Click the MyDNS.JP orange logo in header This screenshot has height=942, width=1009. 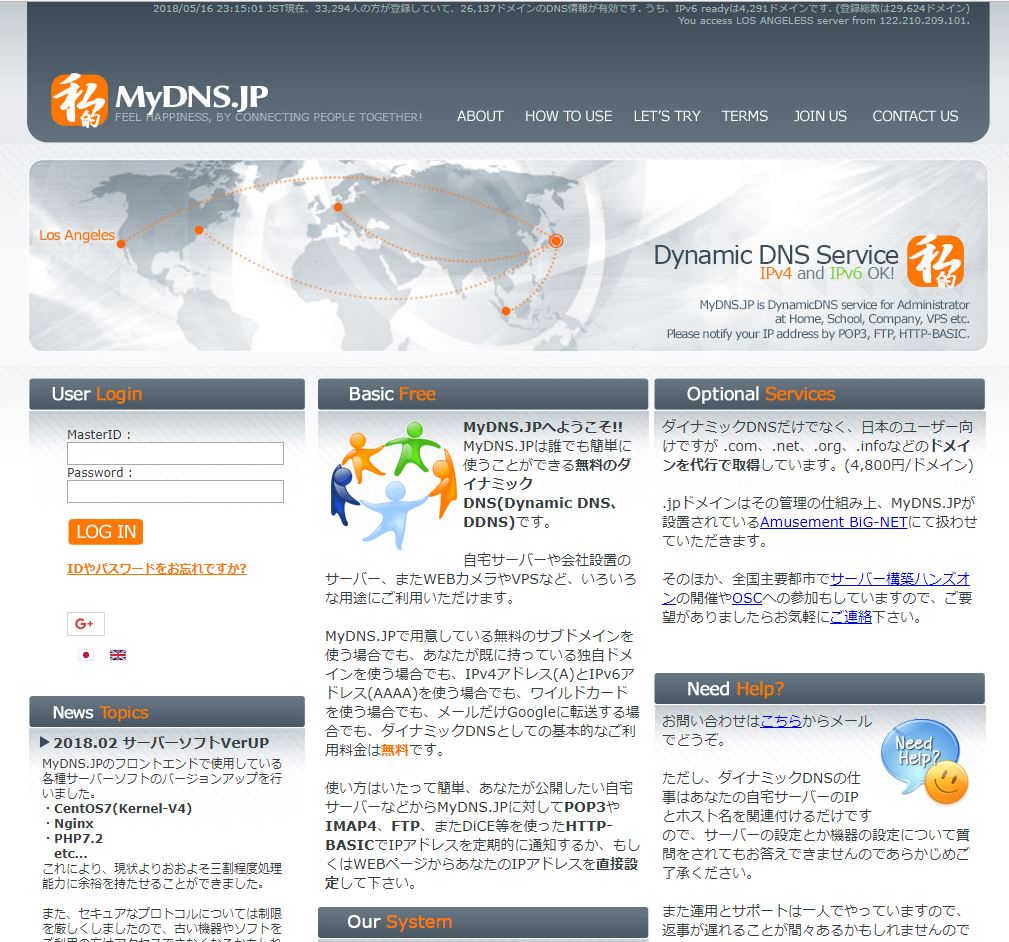pyautogui.click(x=79, y=100)
